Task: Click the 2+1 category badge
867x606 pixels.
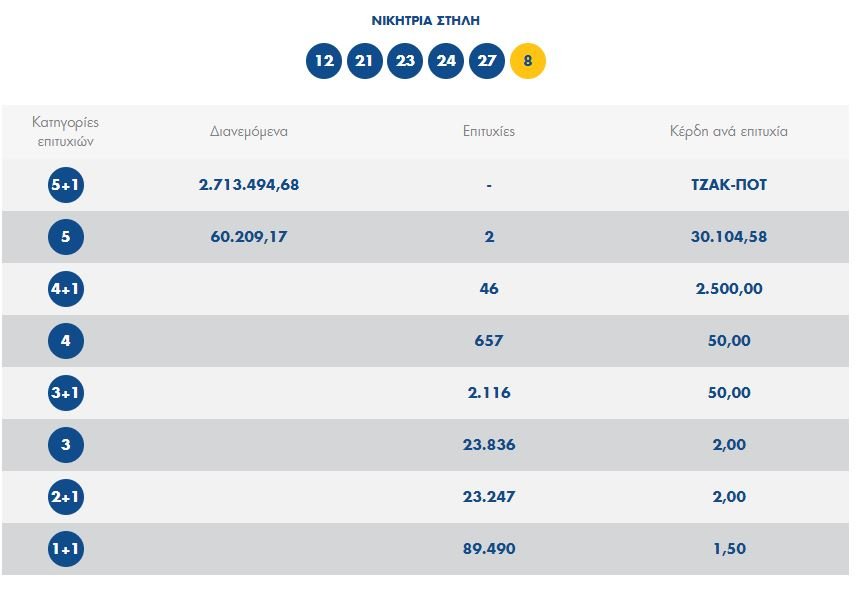Action: pos(66,497)
